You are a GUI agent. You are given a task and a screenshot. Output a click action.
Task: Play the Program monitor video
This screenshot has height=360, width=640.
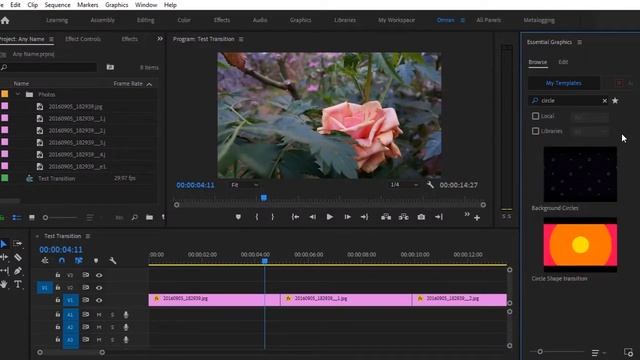pos(329,217)
